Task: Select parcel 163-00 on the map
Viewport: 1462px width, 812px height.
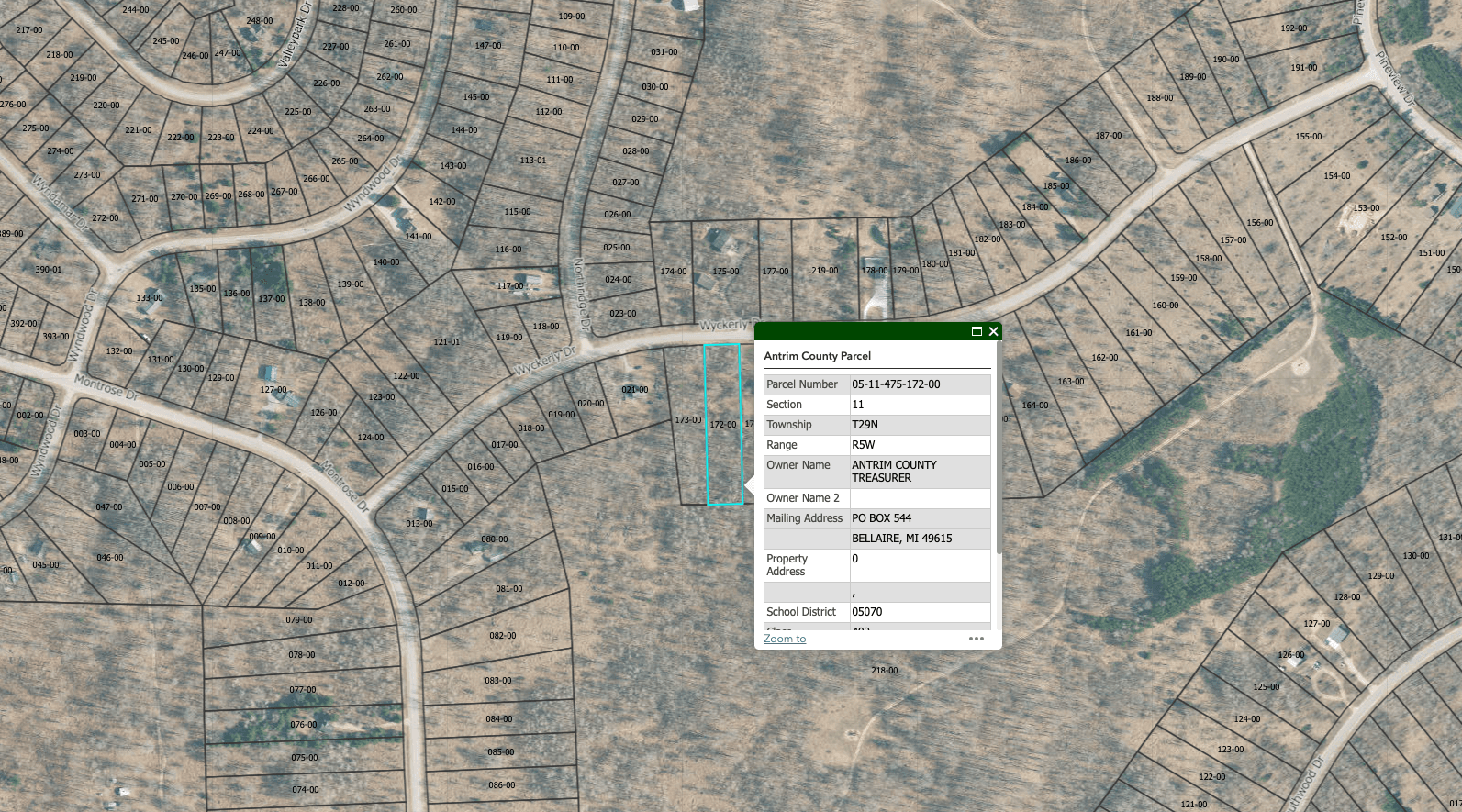Action: coord(1071,382)
